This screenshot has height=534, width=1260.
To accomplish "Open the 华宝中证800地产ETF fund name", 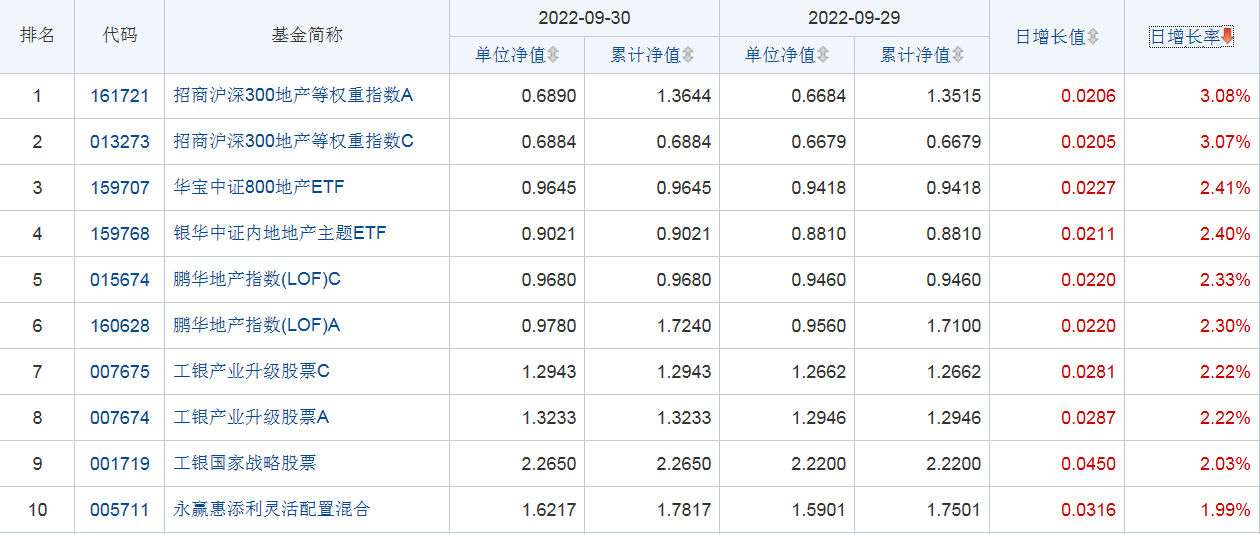I will pyautogui.click(x=259, y=188).
